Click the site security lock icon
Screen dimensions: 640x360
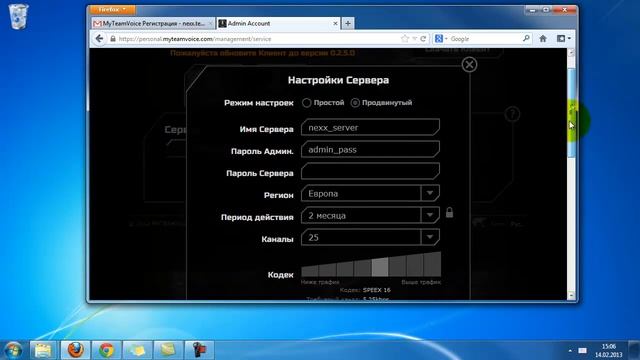pyautogui.click(x=113, y=39)
